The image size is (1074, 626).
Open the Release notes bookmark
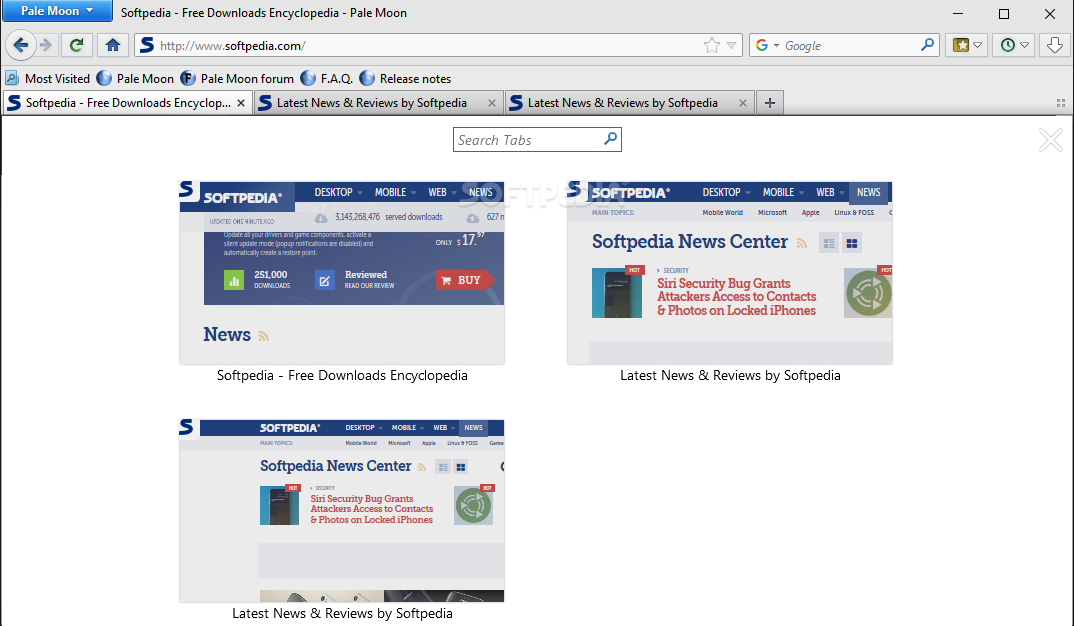tap(405, 79)
